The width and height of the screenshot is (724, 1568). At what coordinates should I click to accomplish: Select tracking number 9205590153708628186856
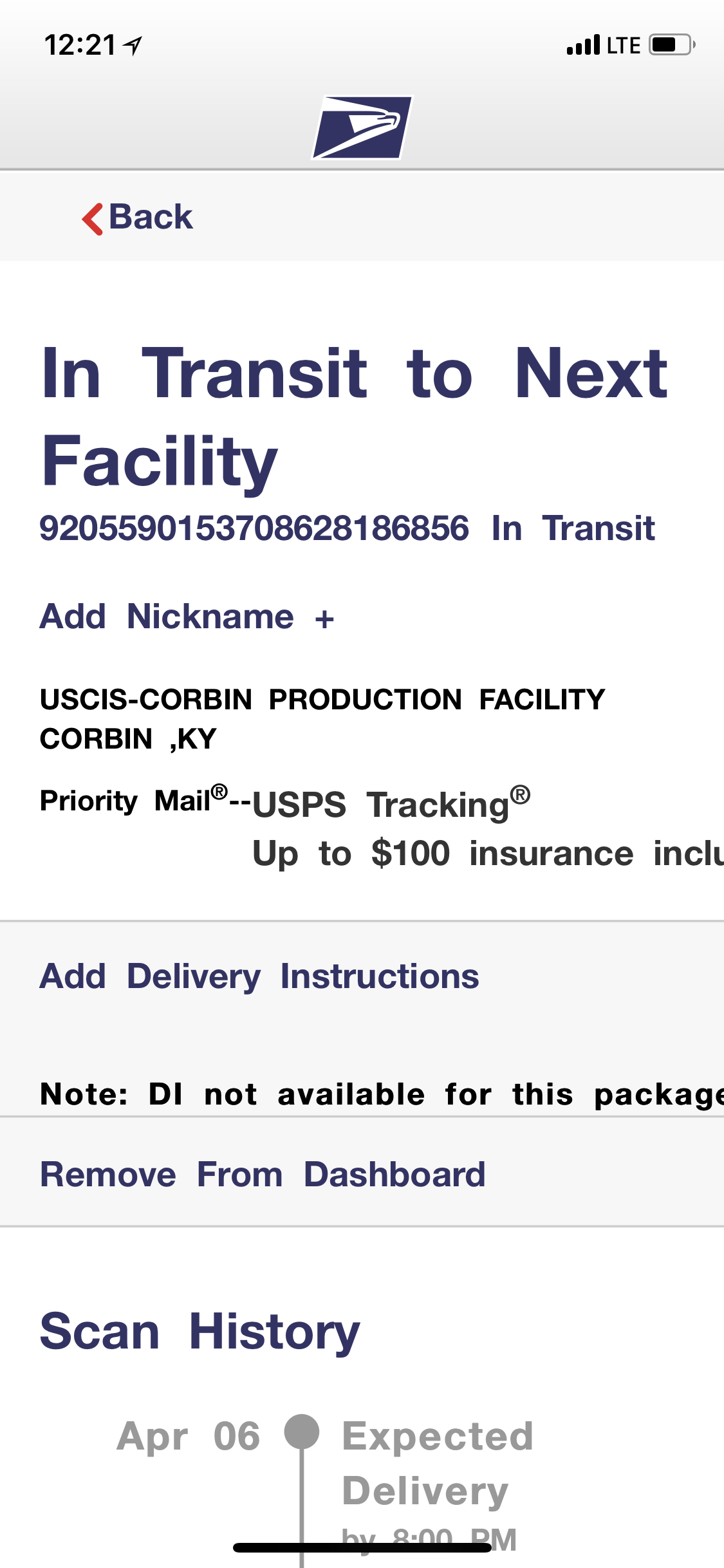tap(254, 528)
